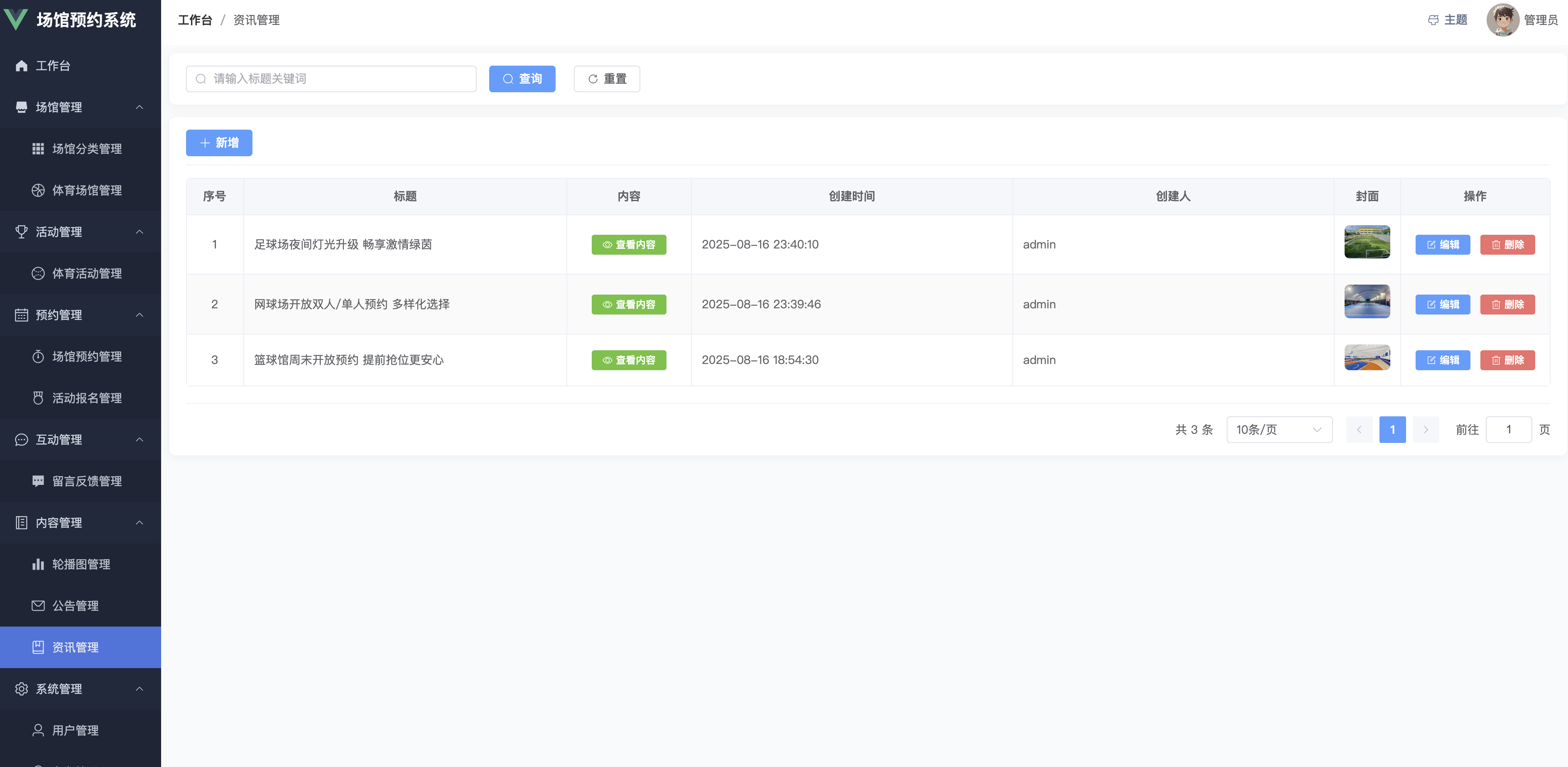Image resolution: width=1568 pixels, height=767 pixels.
Task: View content of the basketball weekend article
Action: click(629, 360)
